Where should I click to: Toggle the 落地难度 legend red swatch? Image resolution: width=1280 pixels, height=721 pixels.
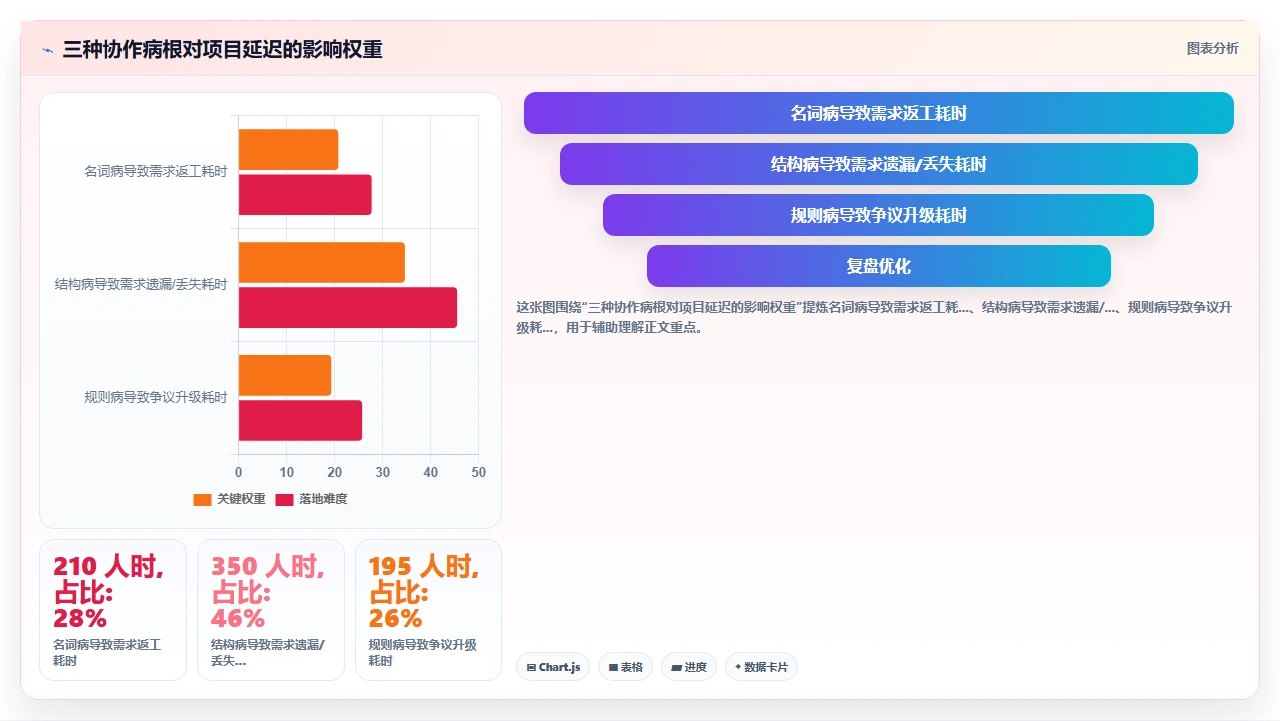(284, 499)
